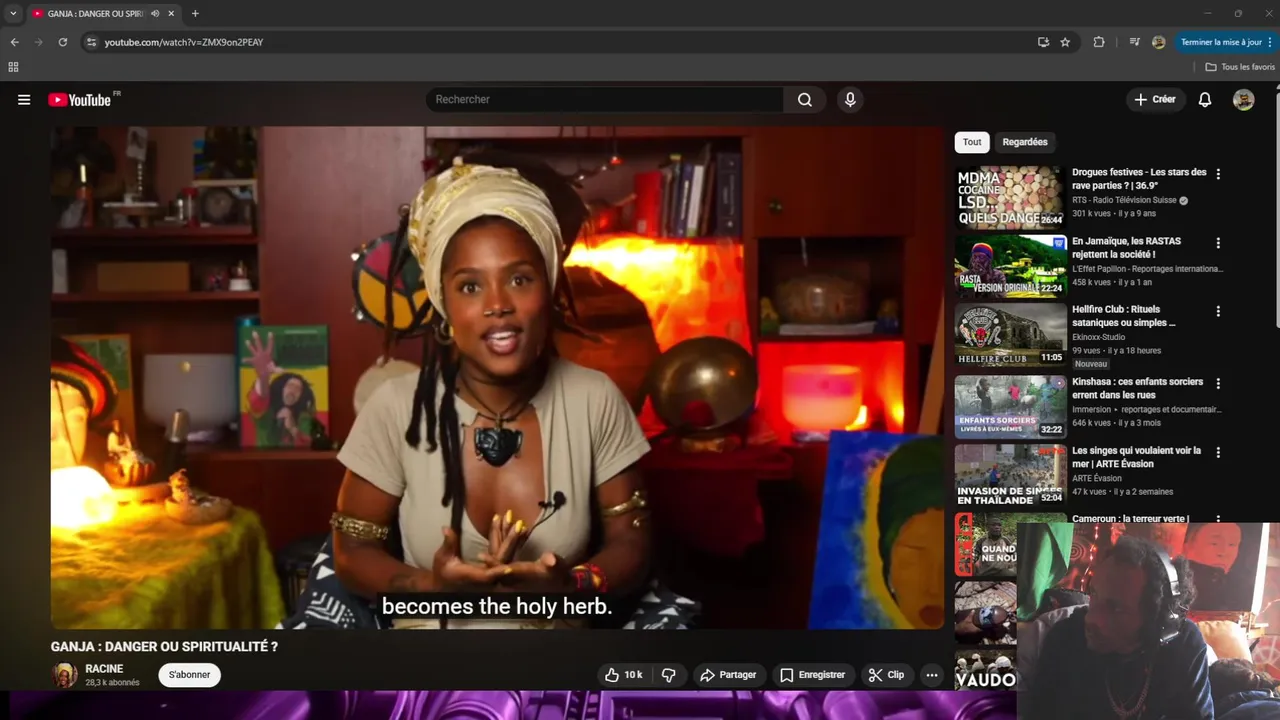Click 'ARTE Évasion' channel name

pos(1097,478)
